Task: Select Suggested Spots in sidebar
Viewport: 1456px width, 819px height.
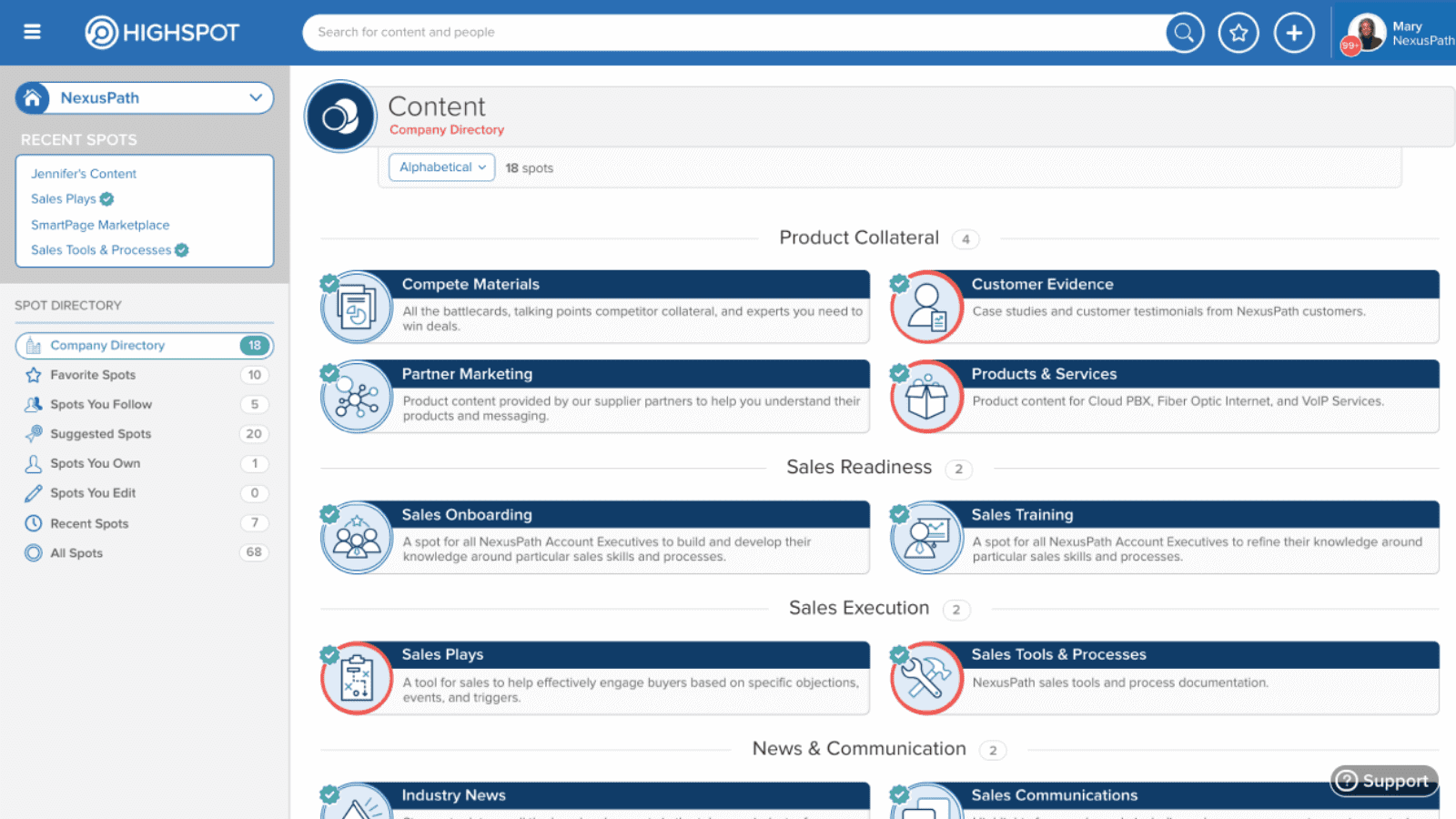Action: 145,434
